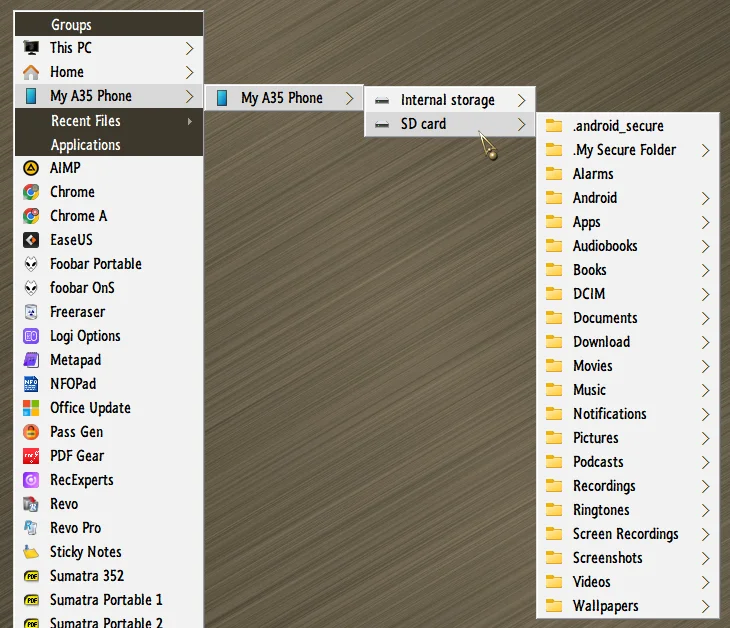Open the SD card menu entry
The width and height of the screenshot is (730, 628).
pyautogui.click(x=449, y=124)
